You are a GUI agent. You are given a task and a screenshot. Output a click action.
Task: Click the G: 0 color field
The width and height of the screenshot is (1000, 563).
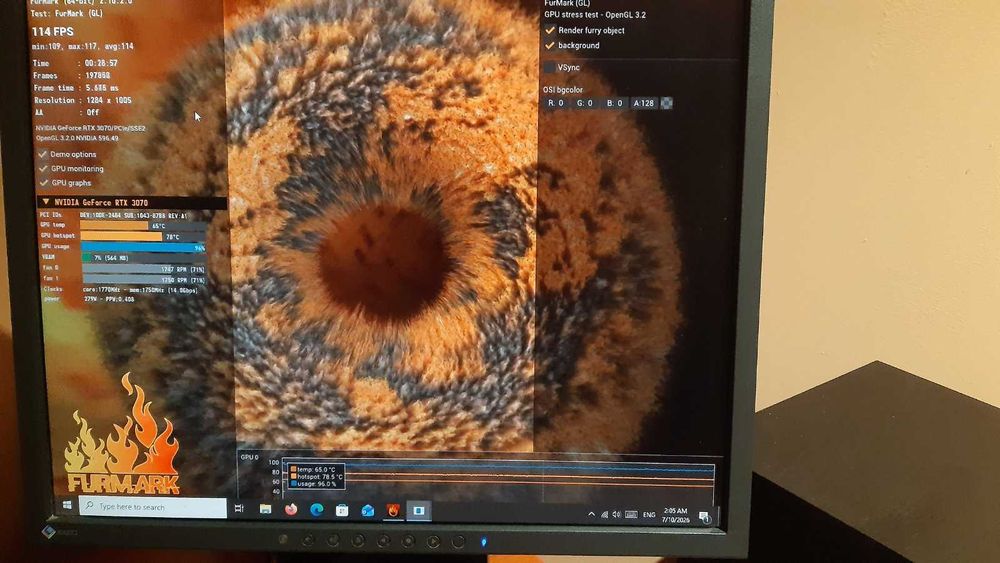tap(585, 103)
